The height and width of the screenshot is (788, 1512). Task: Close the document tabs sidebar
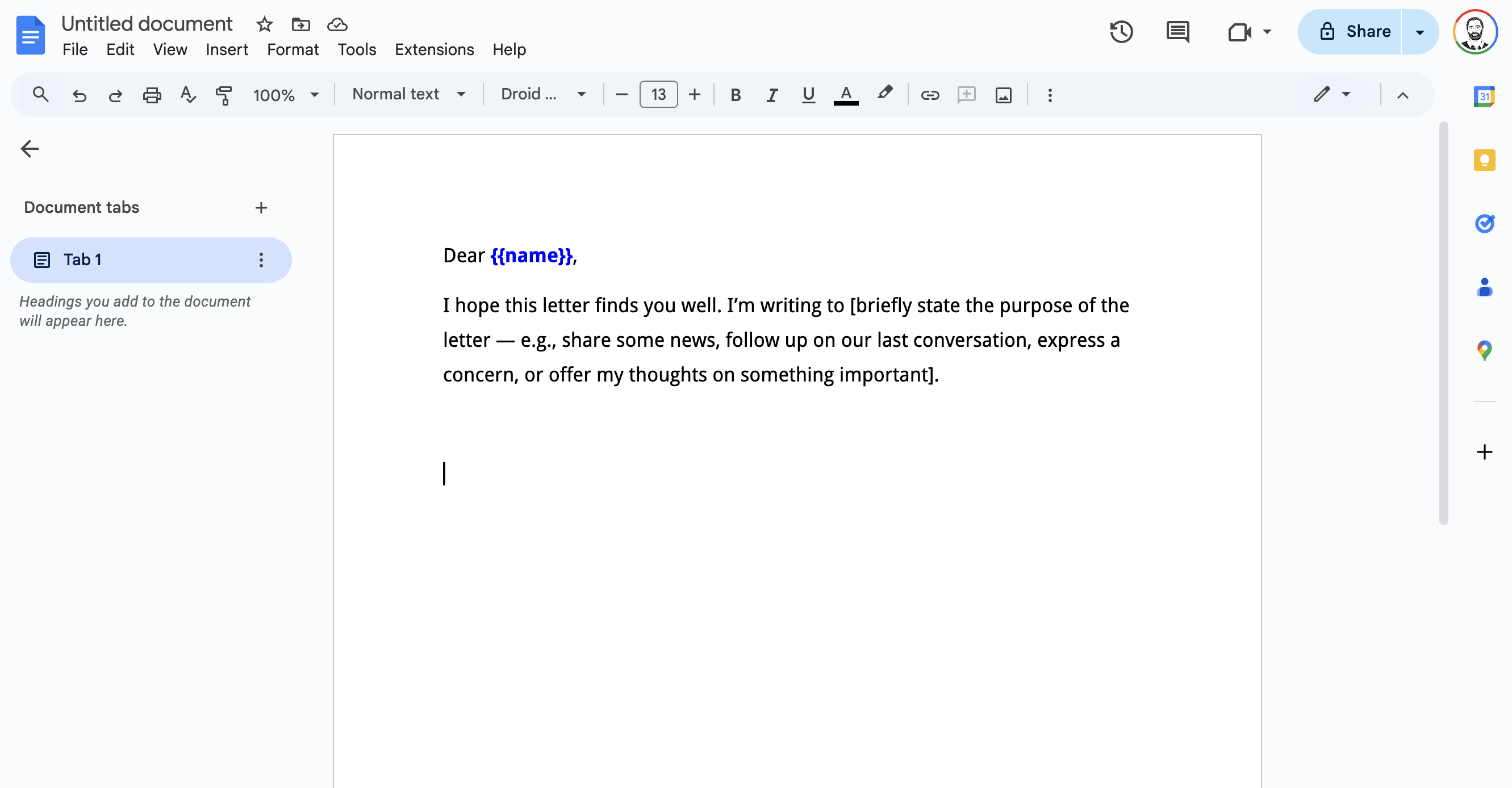tap(30, 148)
